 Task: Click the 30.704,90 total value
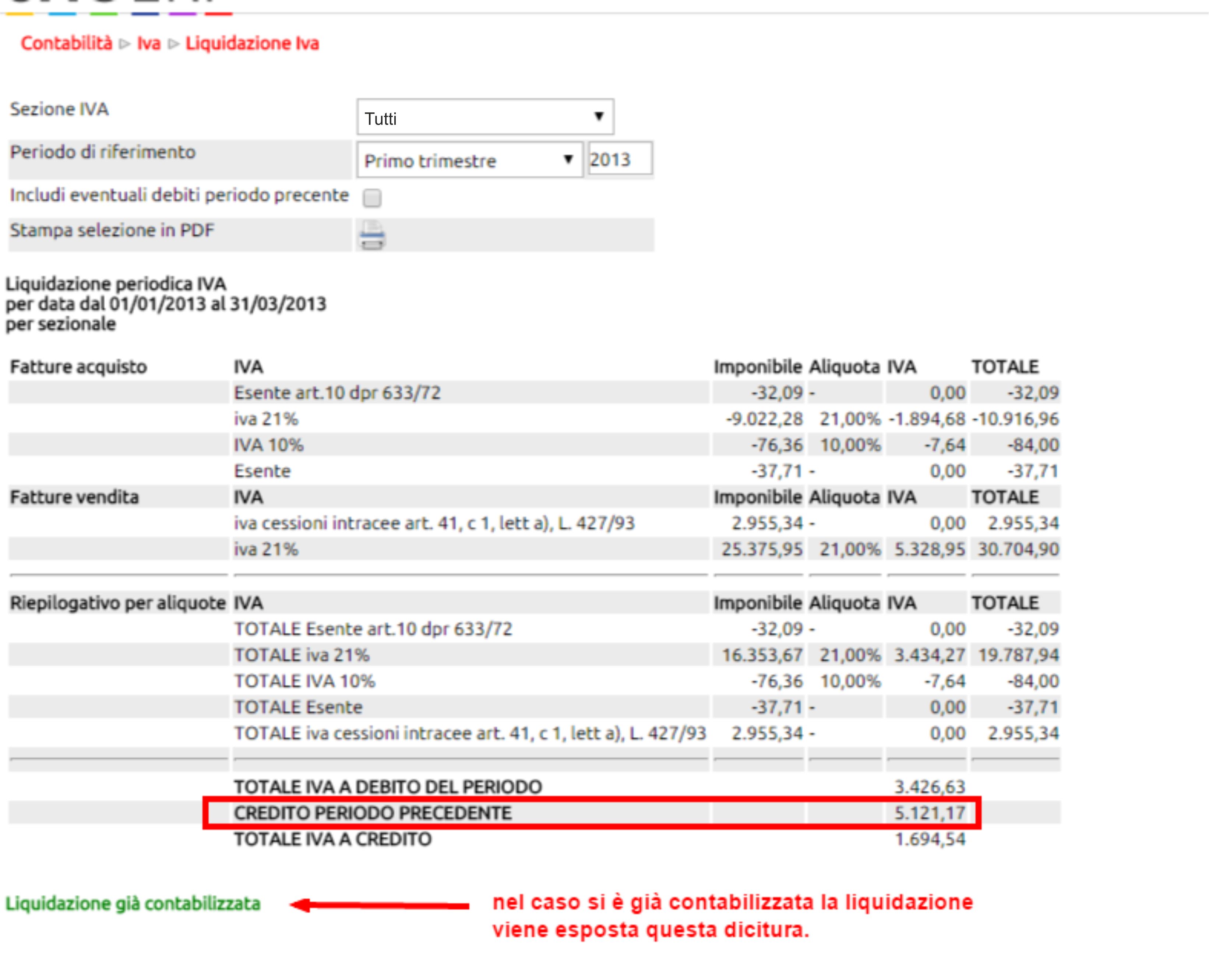pyautogui.click(x=1018, y=549)
